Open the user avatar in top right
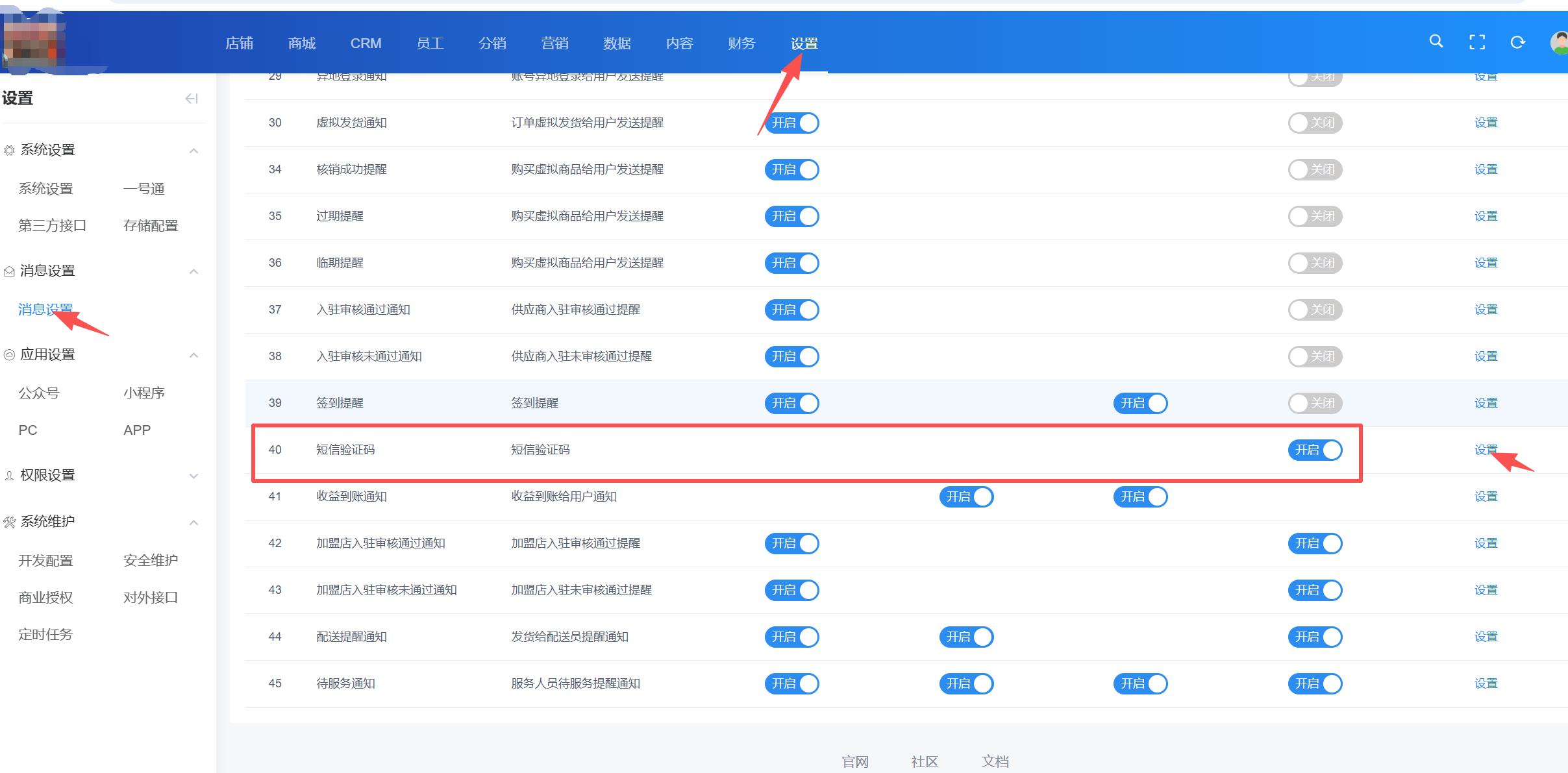The image size is (1568, 773). [x=1559, y=43]
